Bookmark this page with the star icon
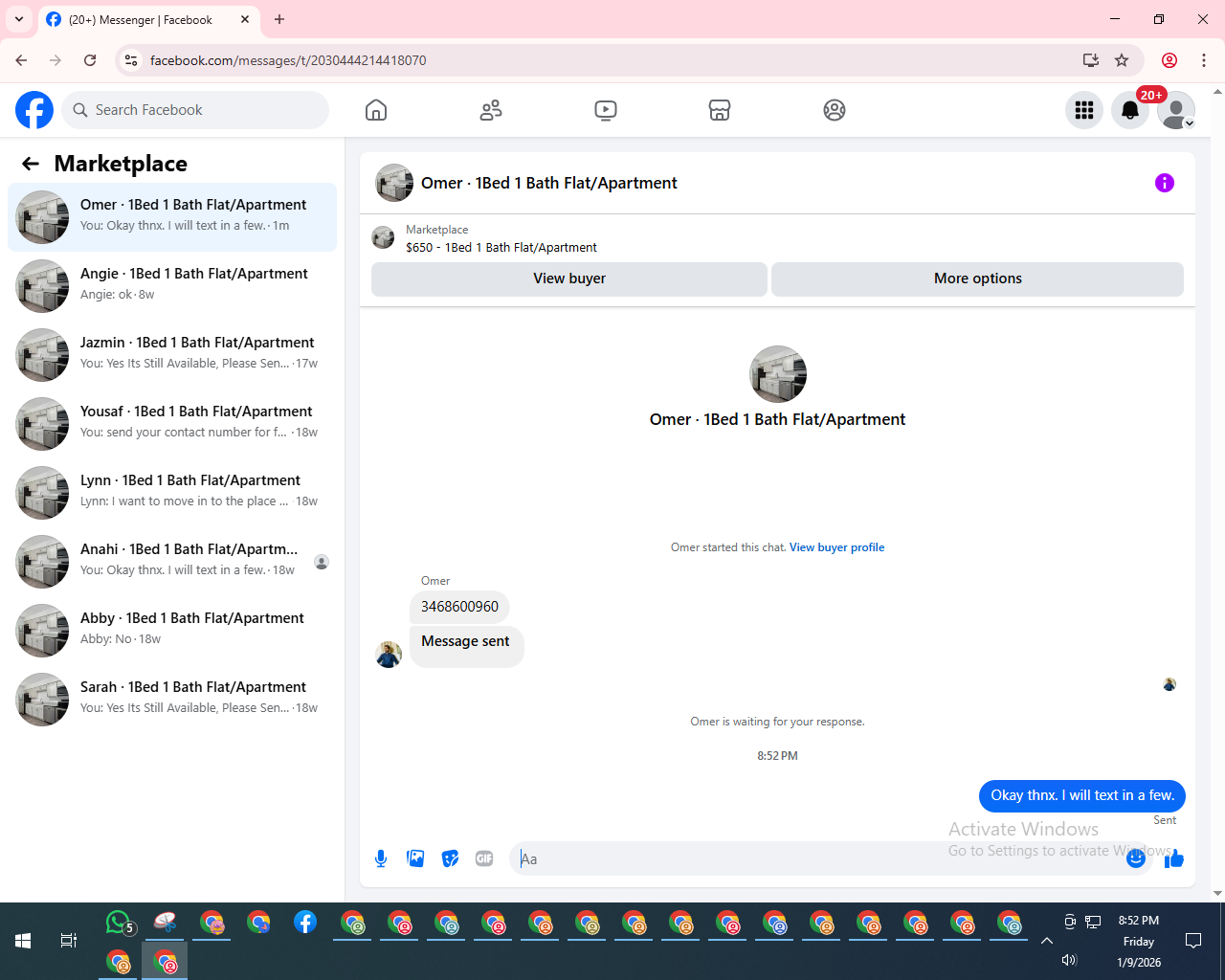Viewport: 1225px width, 980px height. coord(1122,60)
